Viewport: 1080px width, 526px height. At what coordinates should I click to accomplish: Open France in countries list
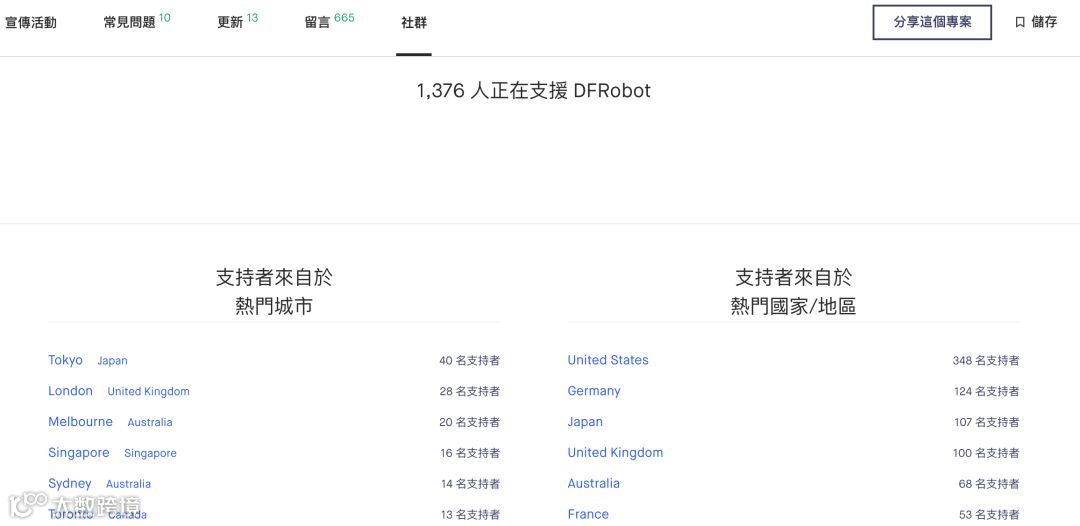(x=588, y=514)
